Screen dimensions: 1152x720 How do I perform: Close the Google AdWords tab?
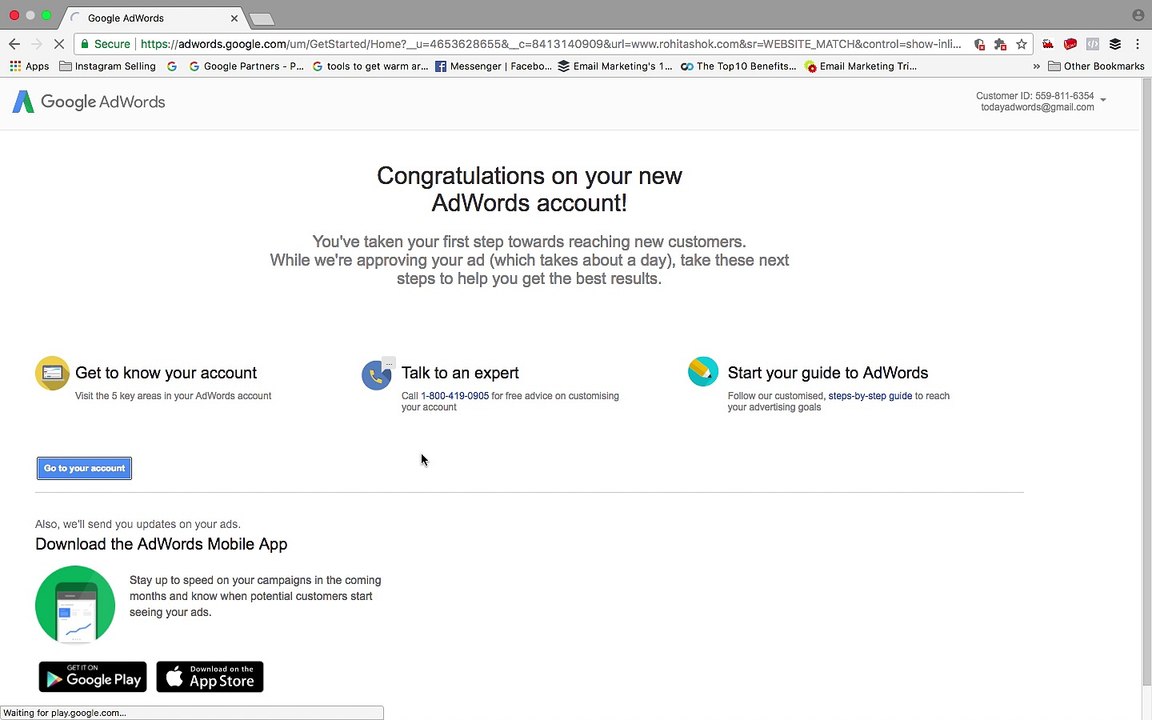pyautogui.click(x=234, y=18)
